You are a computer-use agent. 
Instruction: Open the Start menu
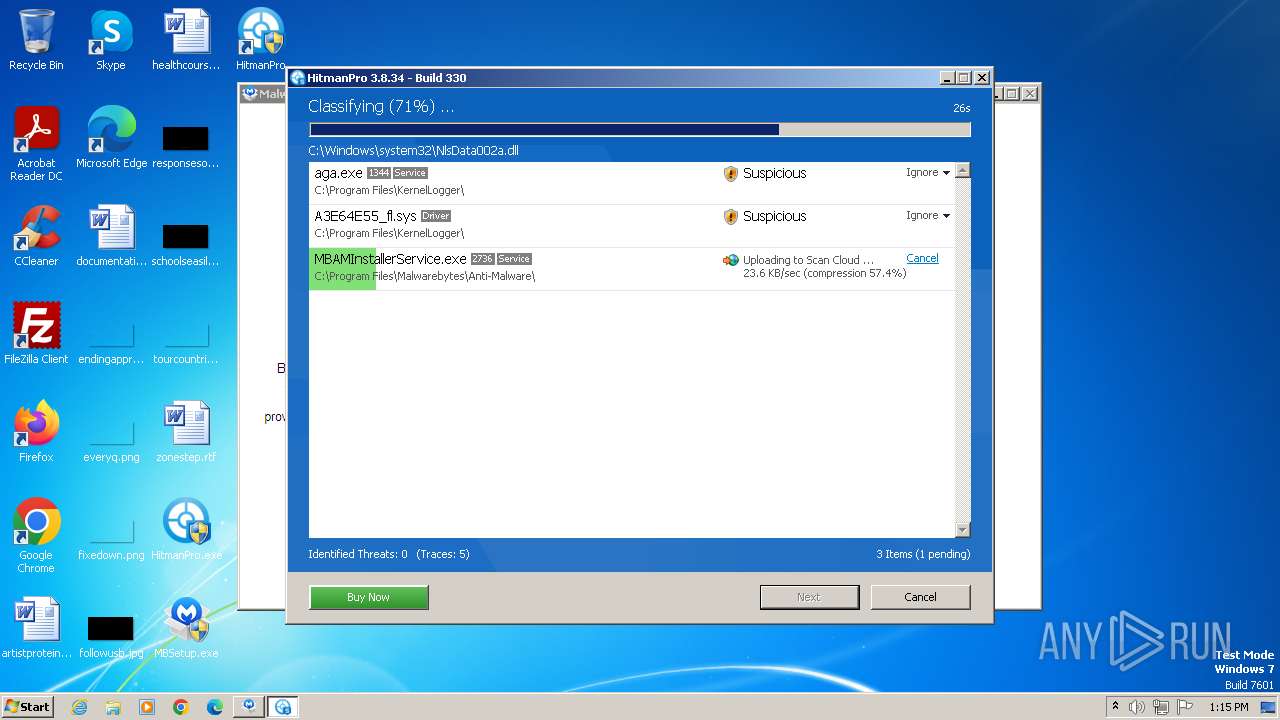(x=28, y=707)
